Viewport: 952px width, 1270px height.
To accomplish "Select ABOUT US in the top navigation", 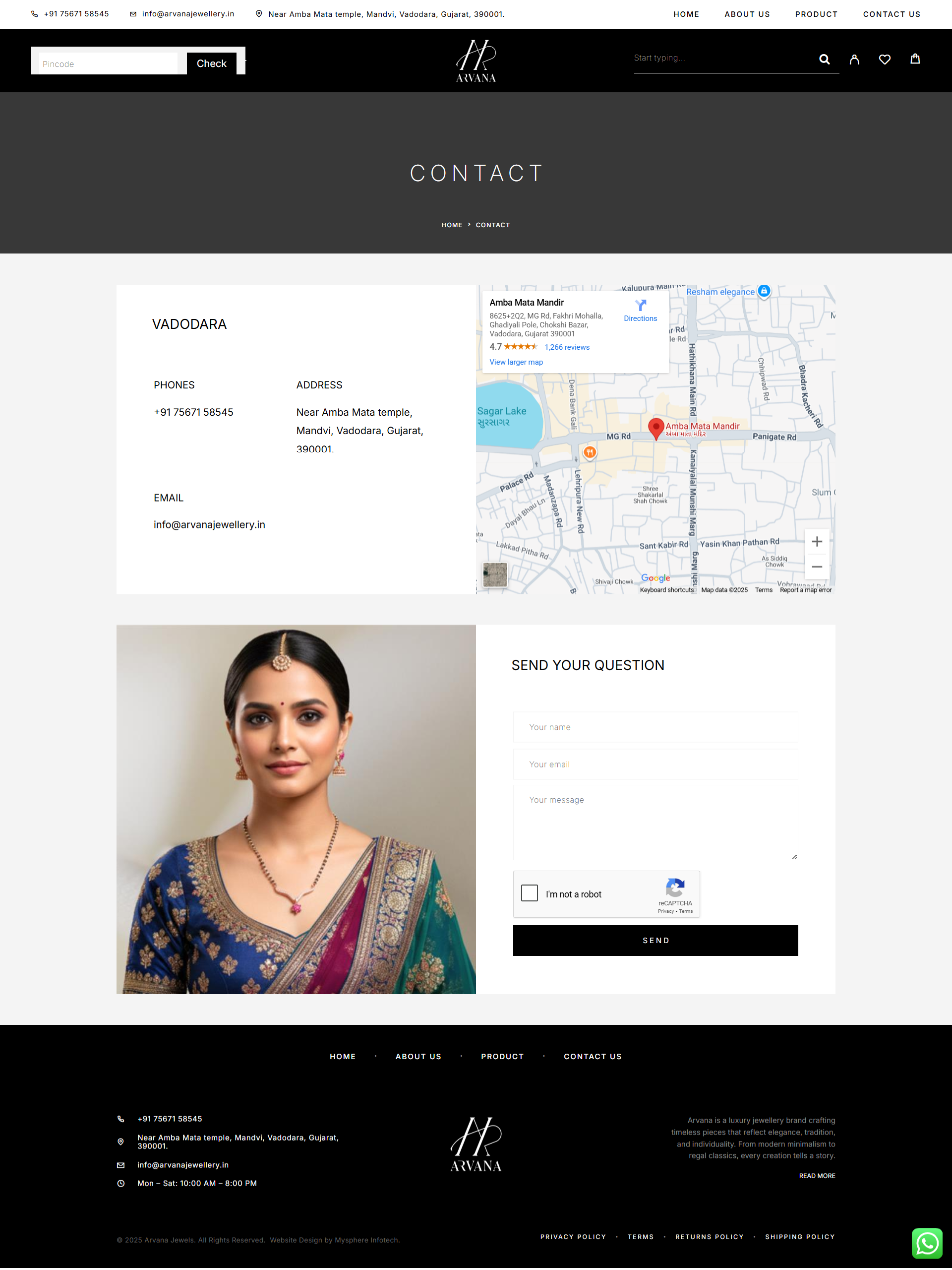I will [747, 14].
